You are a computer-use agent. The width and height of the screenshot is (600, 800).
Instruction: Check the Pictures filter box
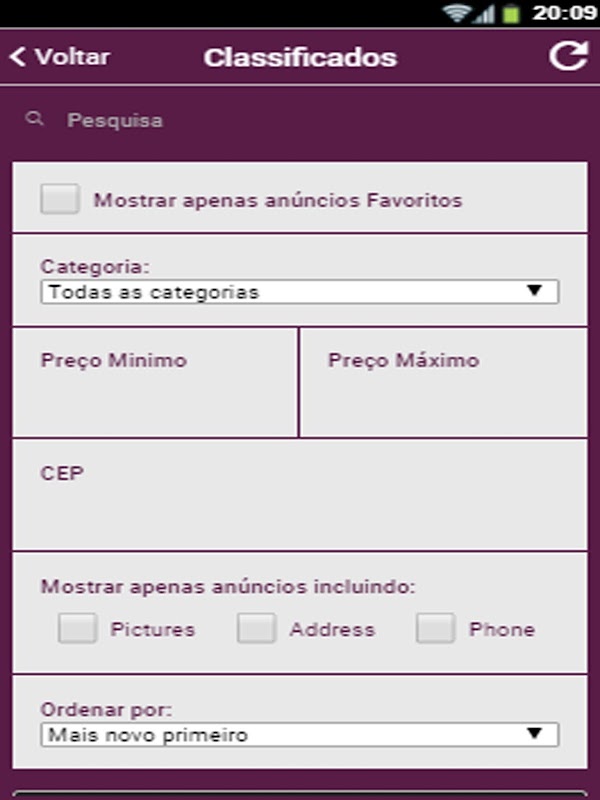click(x=78, y=629)
